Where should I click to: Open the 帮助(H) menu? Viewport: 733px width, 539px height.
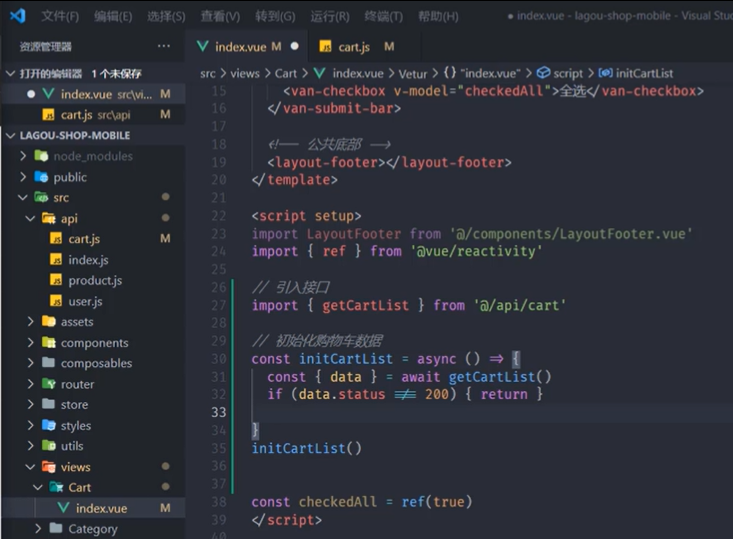(438, 16)
